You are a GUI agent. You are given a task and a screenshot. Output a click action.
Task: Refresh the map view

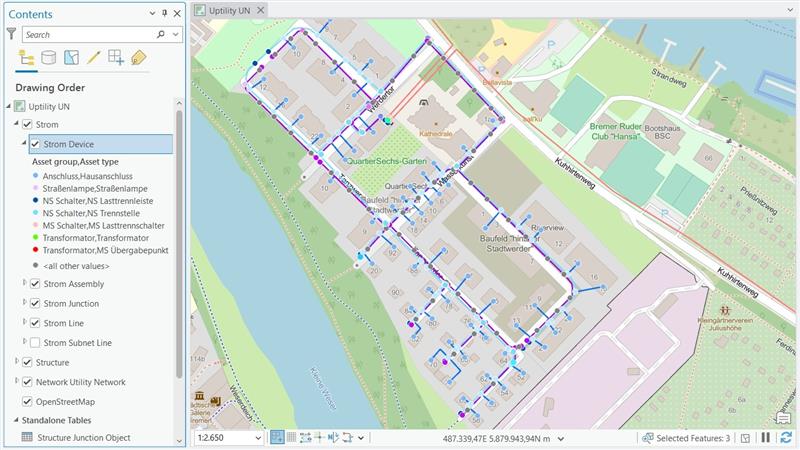[x=786, y=437]
